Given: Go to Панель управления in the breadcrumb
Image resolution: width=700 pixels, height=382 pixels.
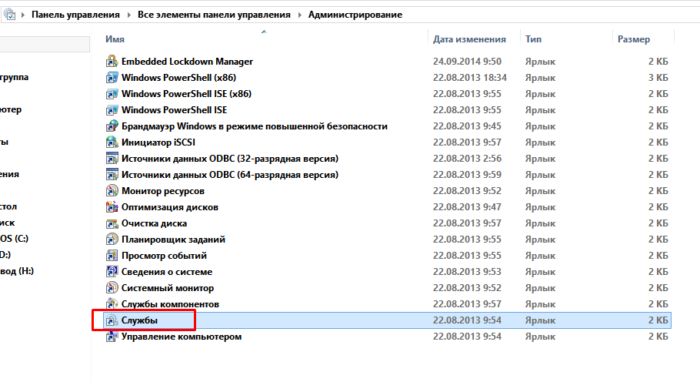Looking at the screenshot, I should coord(75,15).
